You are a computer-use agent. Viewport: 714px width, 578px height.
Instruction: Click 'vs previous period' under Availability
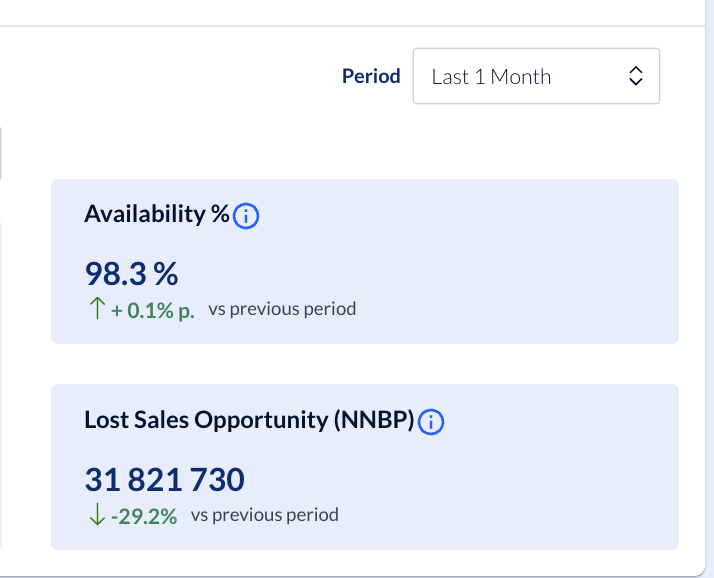282,309
